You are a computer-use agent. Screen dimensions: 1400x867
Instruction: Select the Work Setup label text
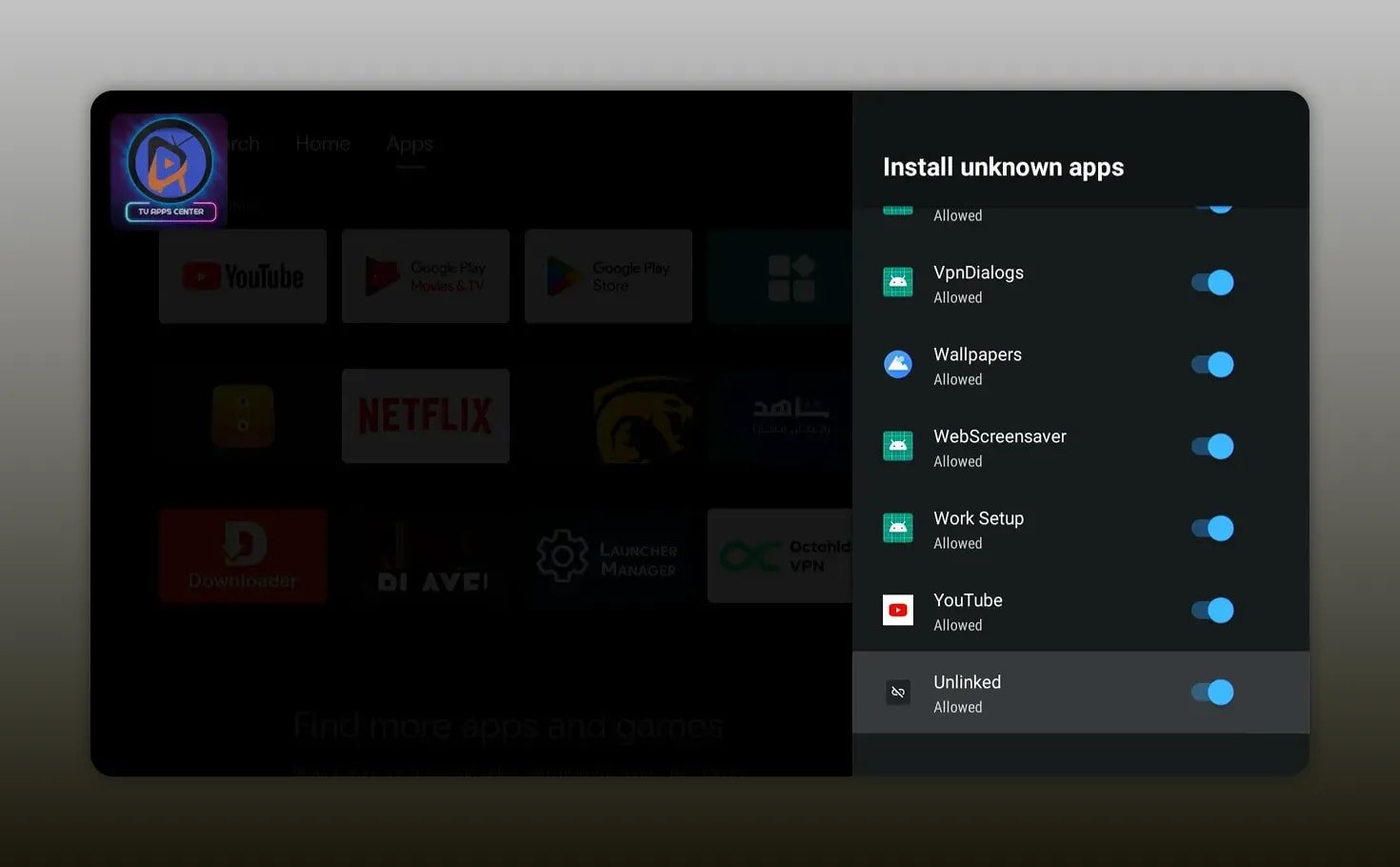(978, 518)
